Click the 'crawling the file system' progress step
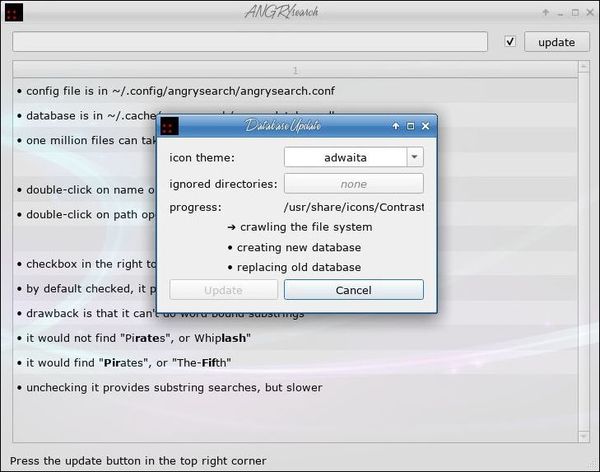 coord(300,227)
